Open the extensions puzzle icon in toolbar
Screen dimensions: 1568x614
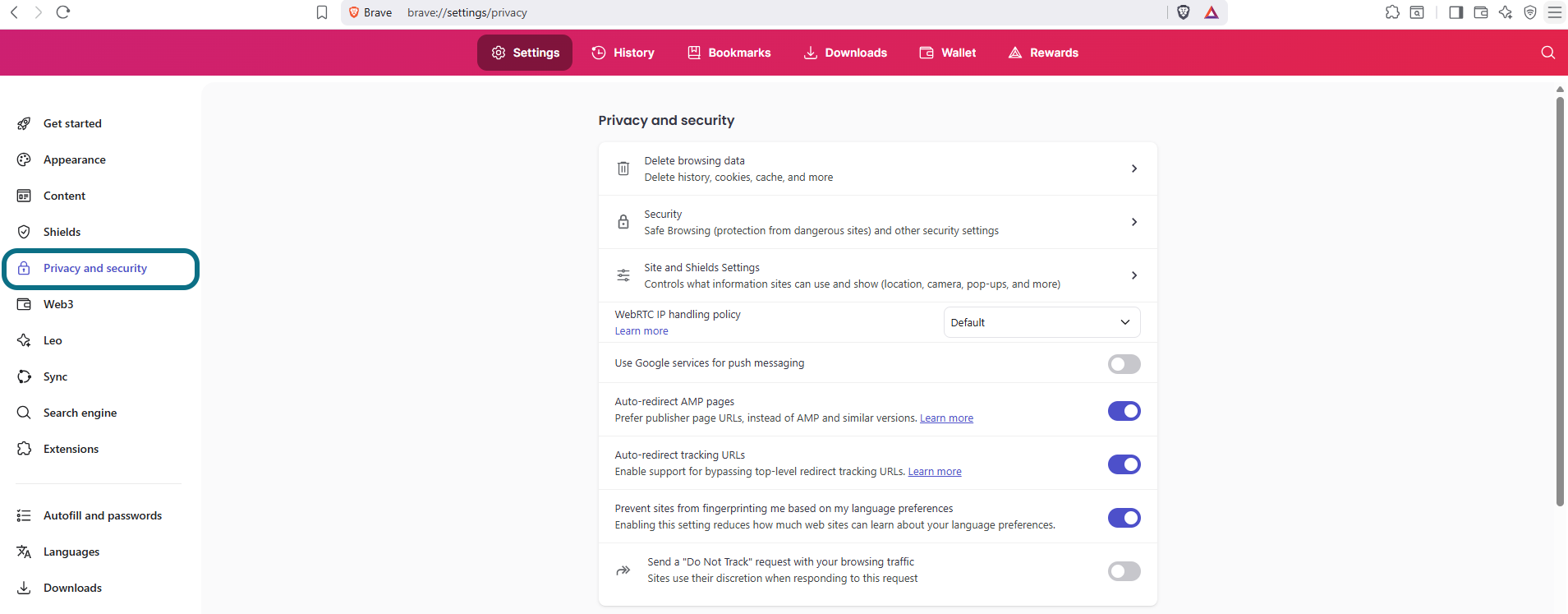click(1392, 12)
